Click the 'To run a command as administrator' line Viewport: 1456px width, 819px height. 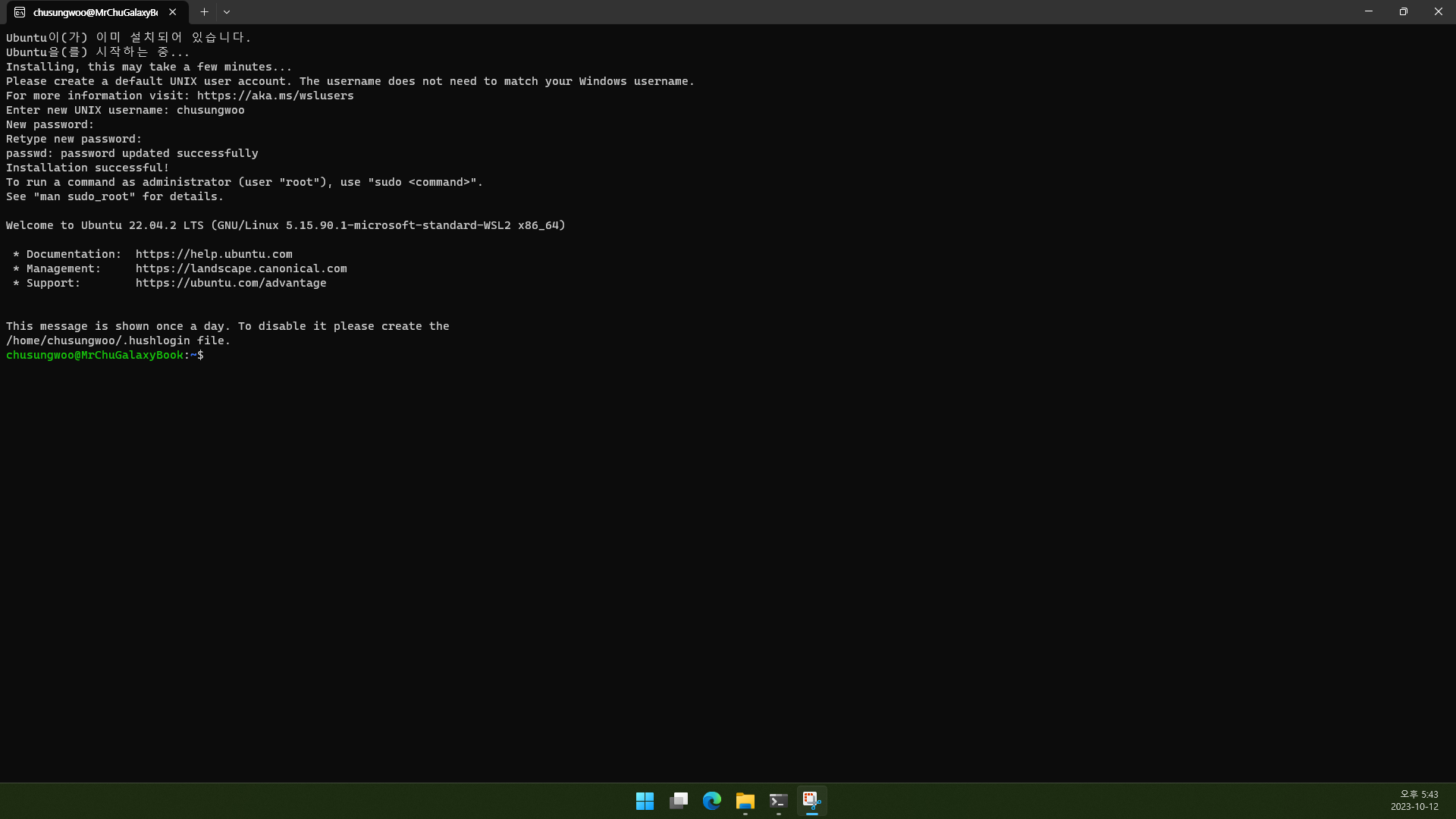pyautogui.click(x=244, y=182)
